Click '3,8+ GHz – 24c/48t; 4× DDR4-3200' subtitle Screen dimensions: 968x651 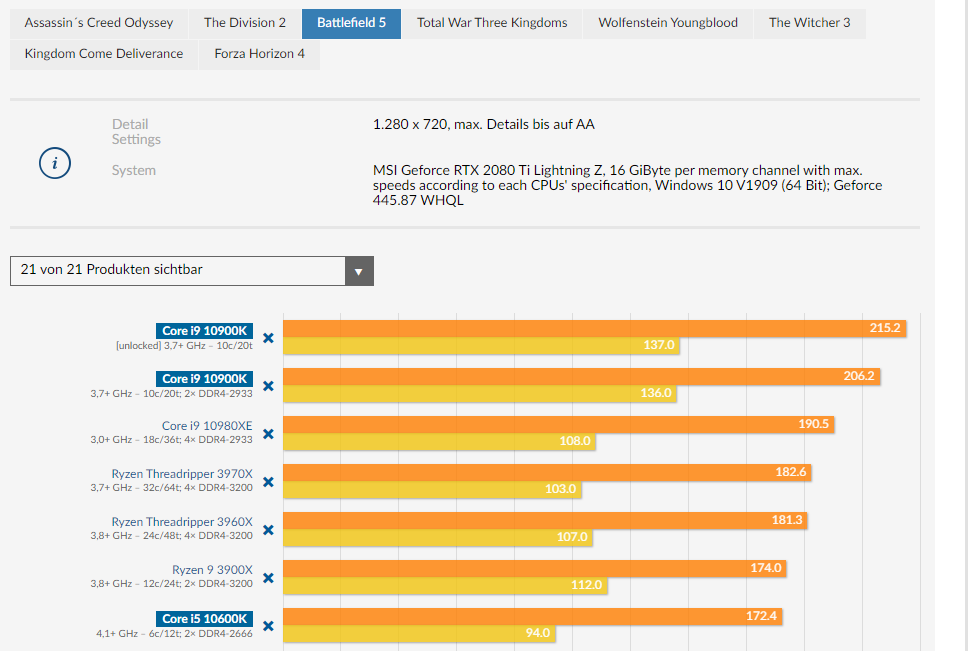[x=172, y=536]
